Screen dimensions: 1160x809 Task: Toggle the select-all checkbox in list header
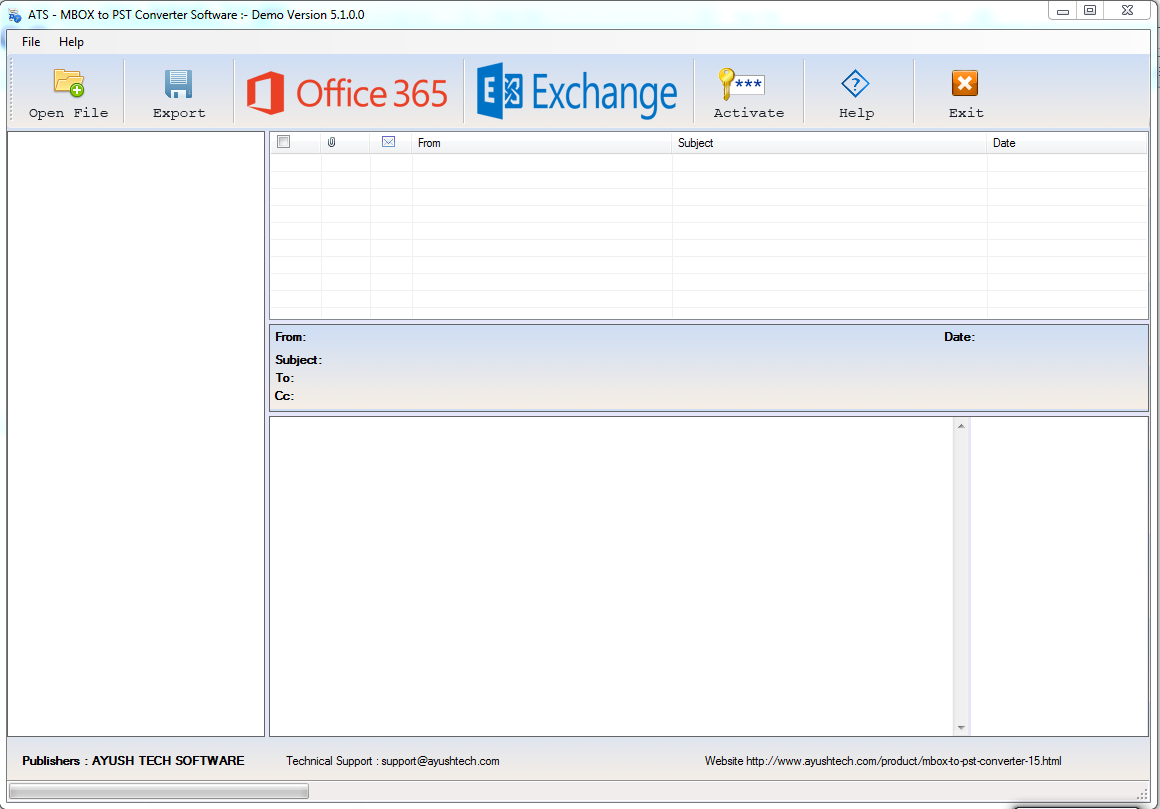tap(283, 142)
